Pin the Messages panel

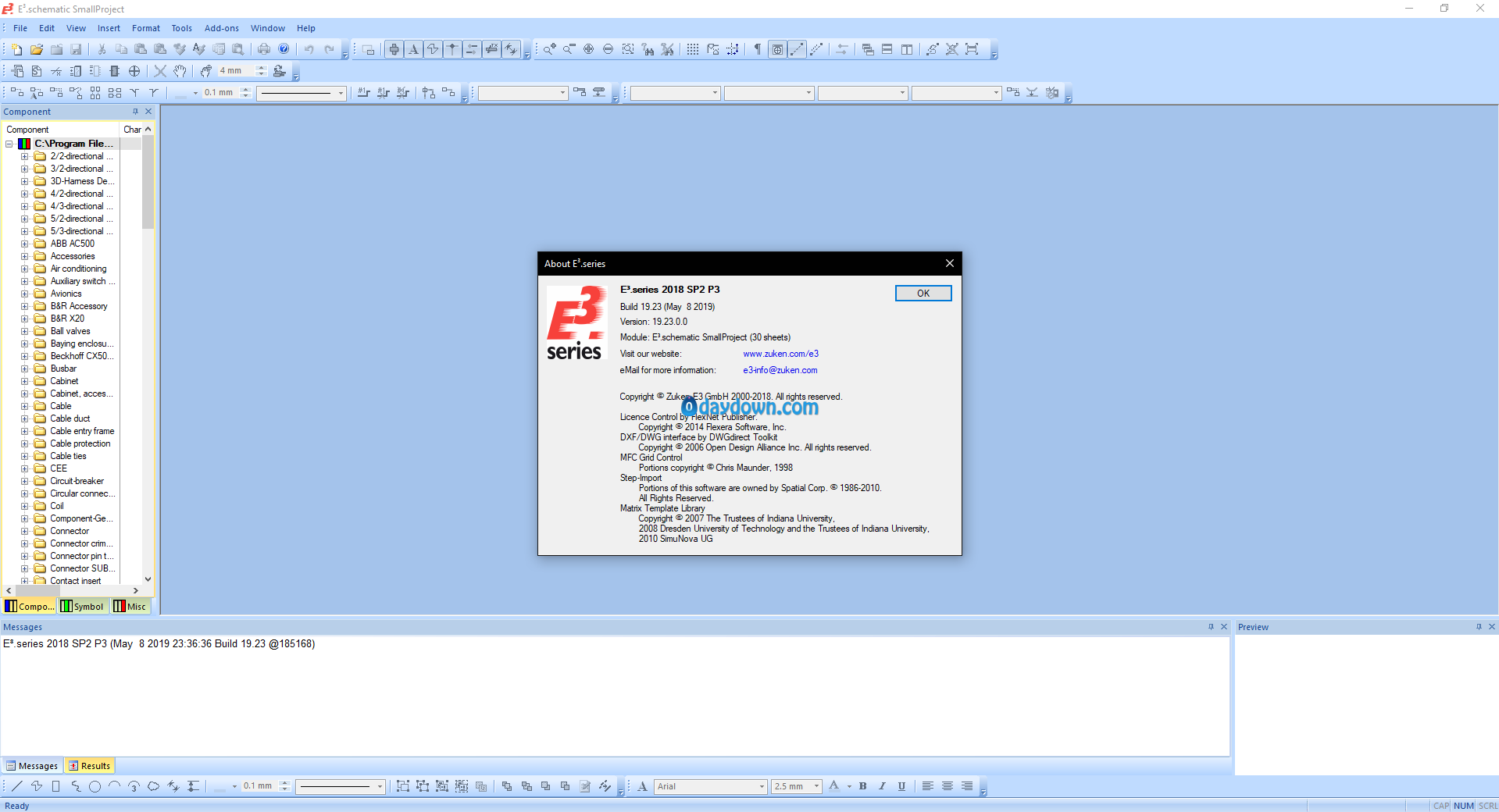pos(1212,627)
